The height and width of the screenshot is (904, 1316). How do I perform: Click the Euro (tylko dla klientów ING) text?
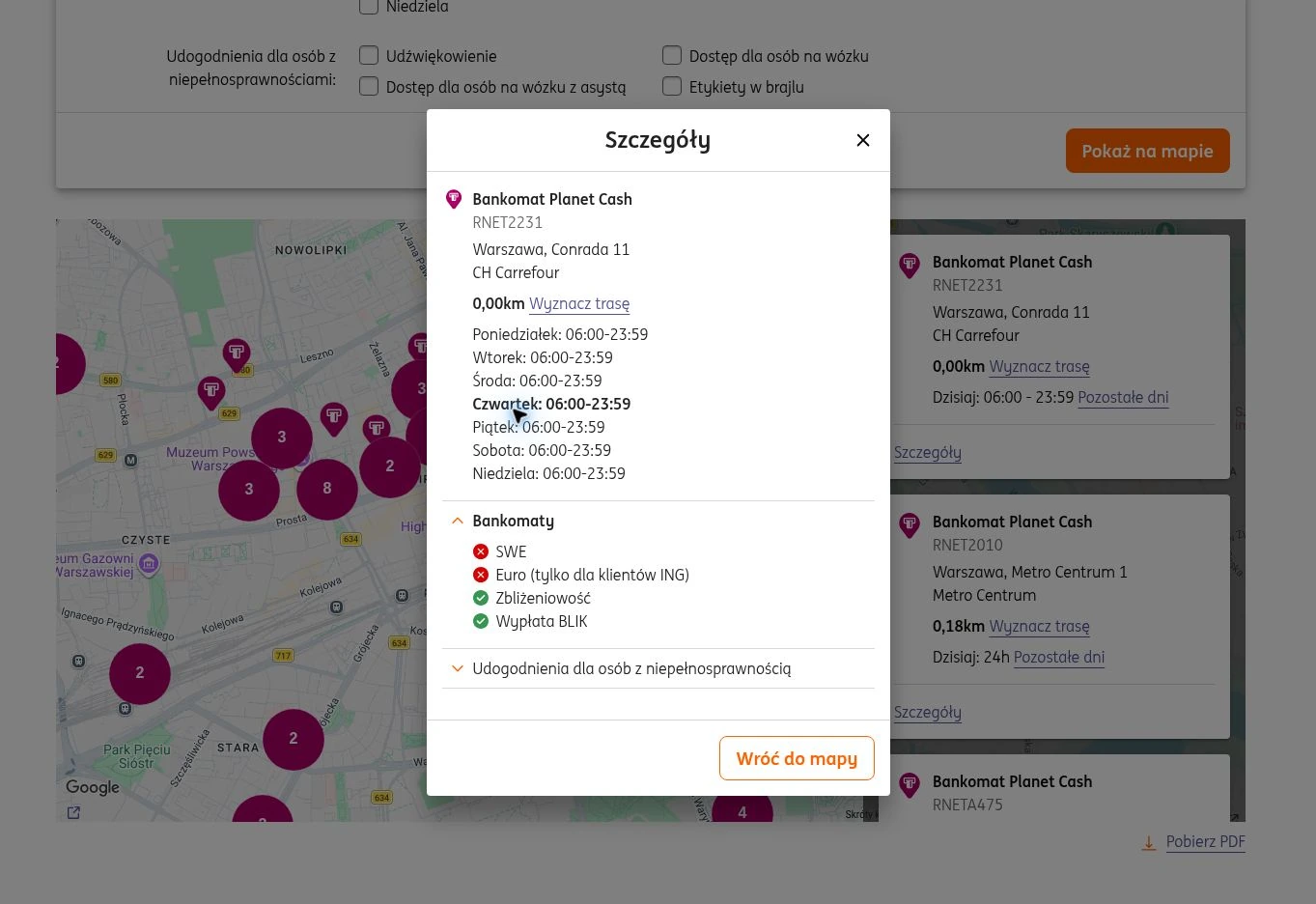tap(593, 576)
